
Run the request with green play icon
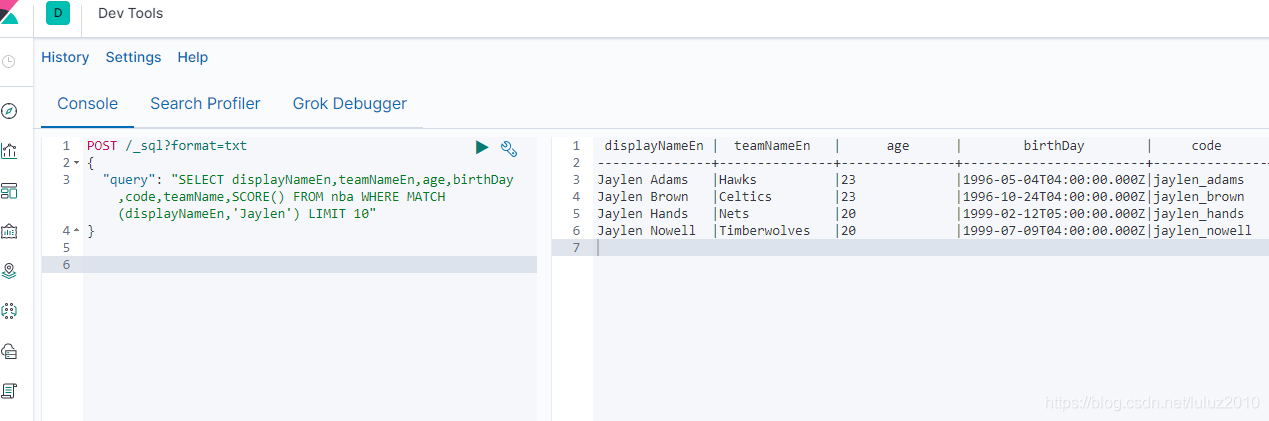(482, 148)
